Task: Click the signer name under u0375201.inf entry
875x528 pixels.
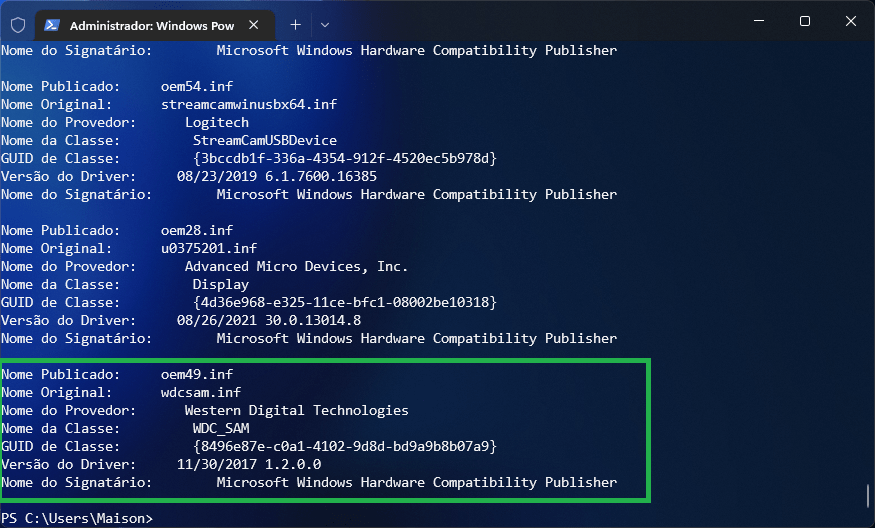Action: click(417, 338)
